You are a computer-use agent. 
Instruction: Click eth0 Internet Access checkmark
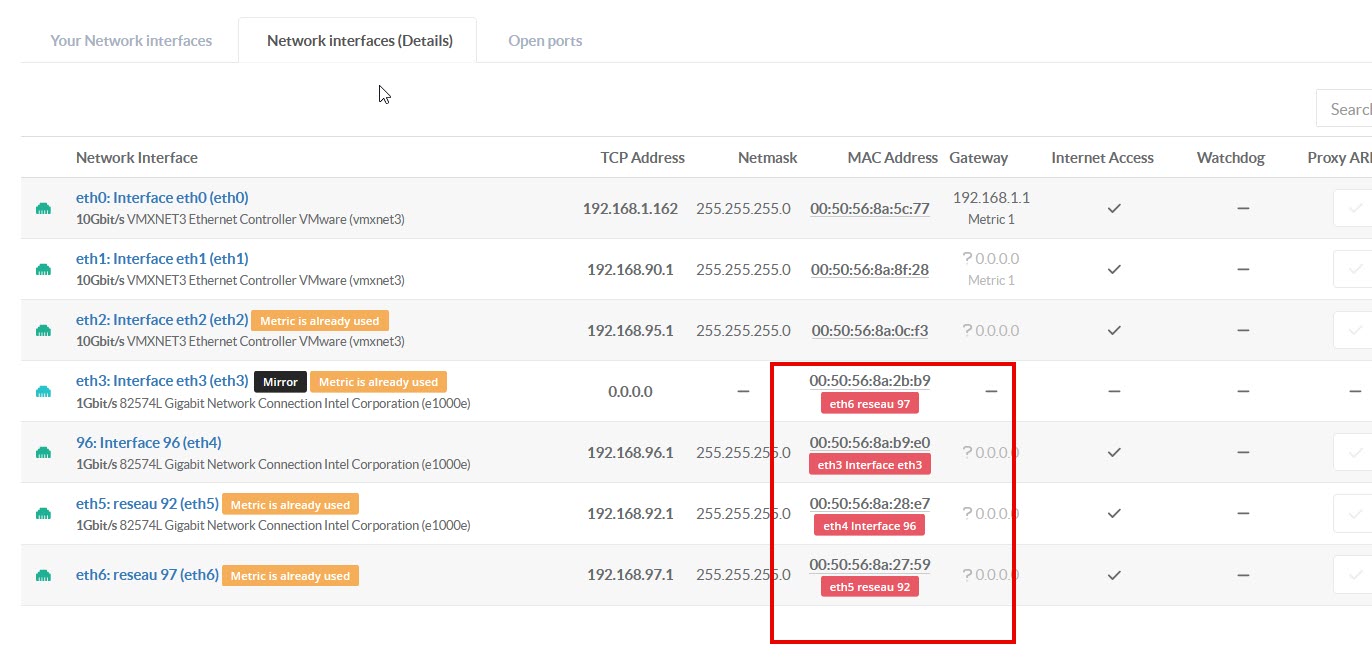(1114, 209)
